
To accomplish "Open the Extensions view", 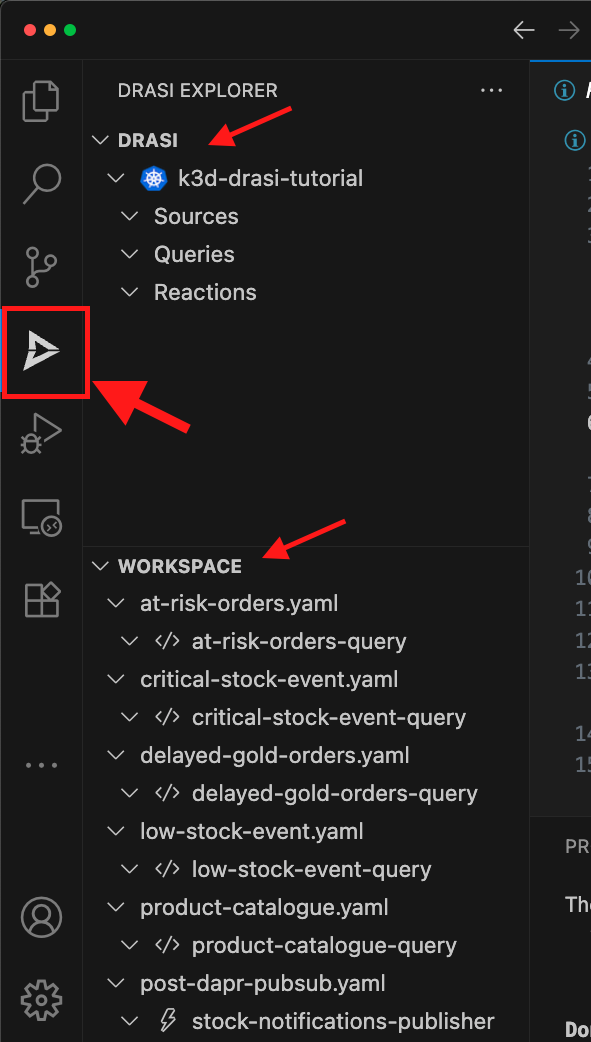I will point(41,597).
